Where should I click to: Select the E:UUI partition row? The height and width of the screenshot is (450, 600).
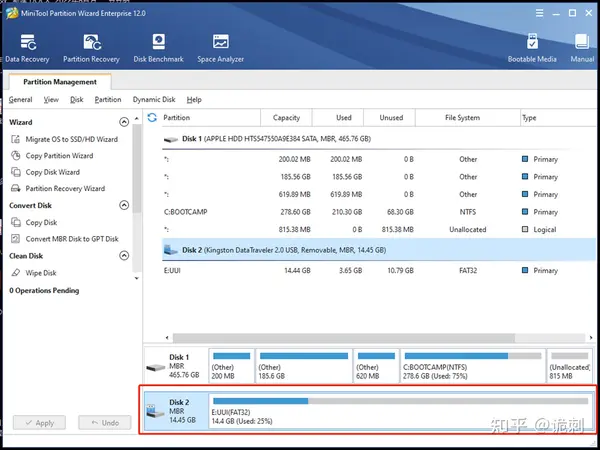[379, 271]
